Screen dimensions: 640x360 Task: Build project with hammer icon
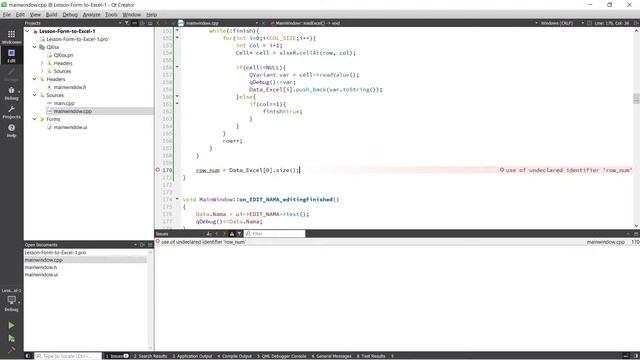pyautogui.click(x=11, y=350)
